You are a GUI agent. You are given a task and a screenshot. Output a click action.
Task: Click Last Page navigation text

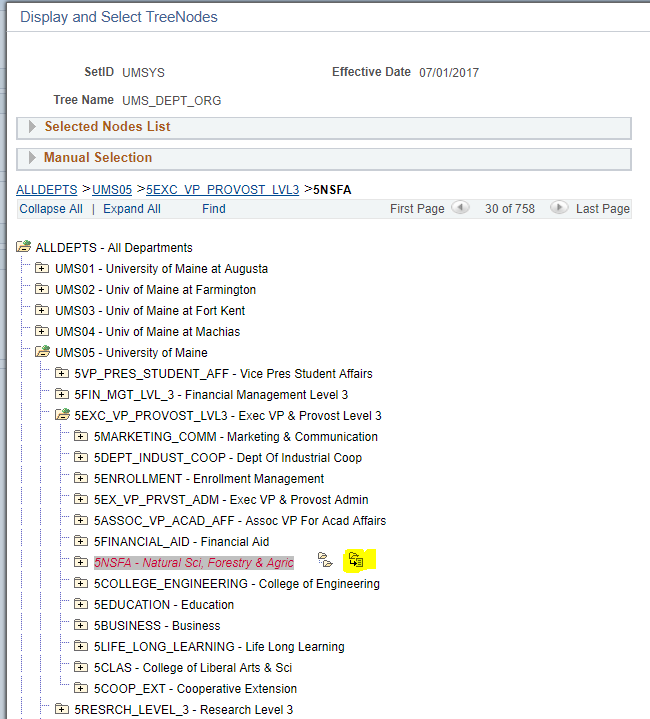tap(603, 209)
